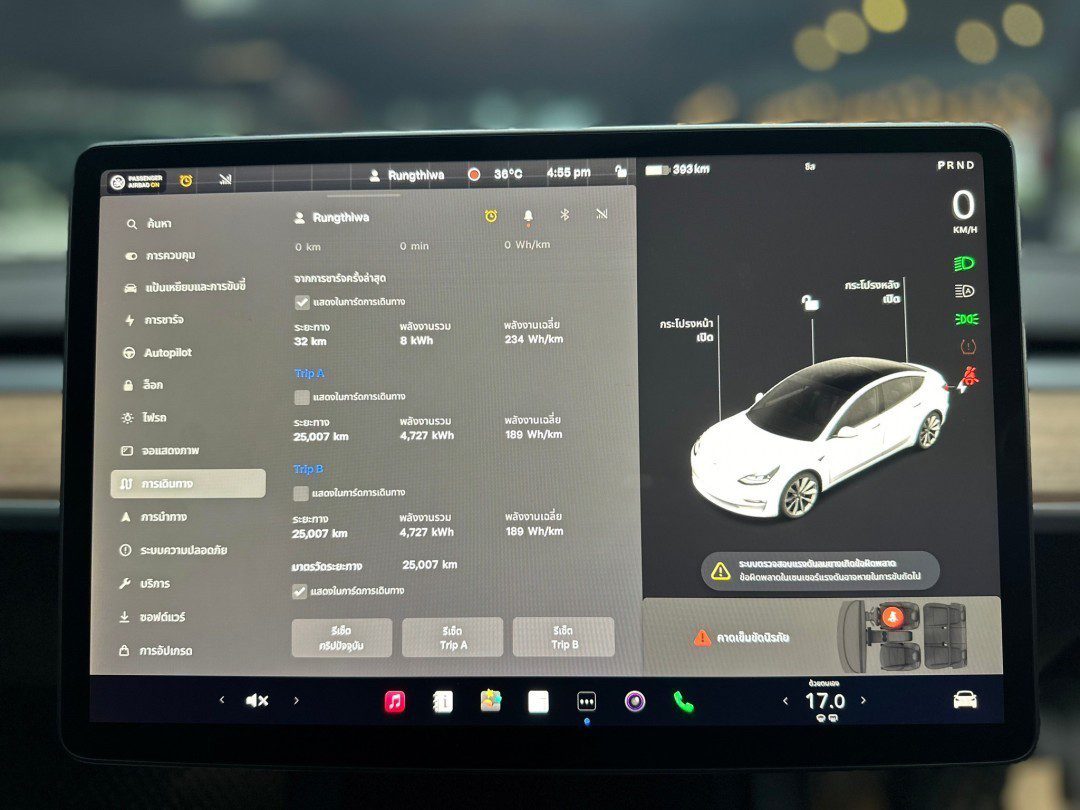The width and height of the screenshot is (1080, 810).
Task: Open the pedals and steering menu with car icon
Action: 185,287
